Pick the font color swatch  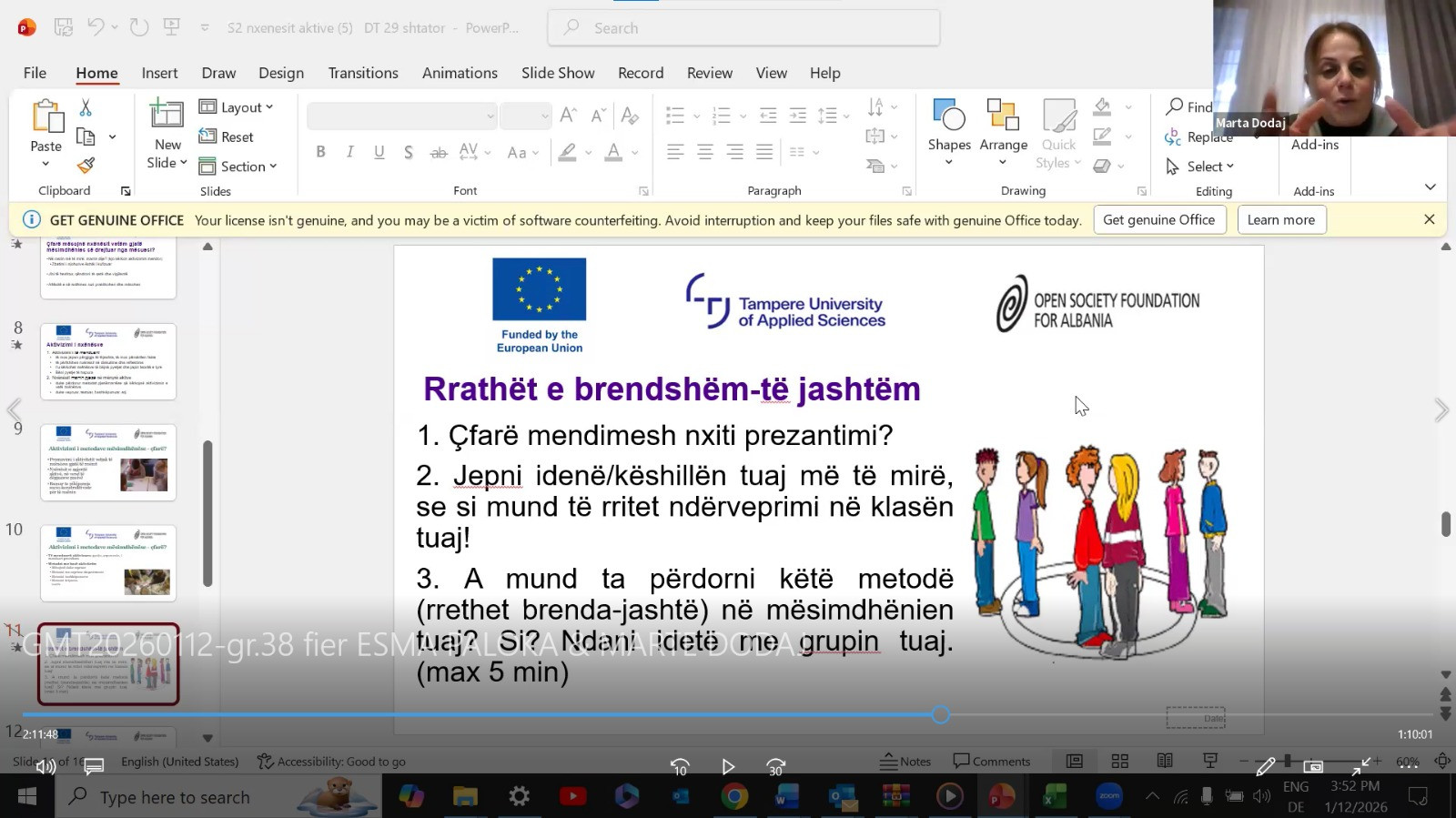pyautogui.click(x=613, y=152)
